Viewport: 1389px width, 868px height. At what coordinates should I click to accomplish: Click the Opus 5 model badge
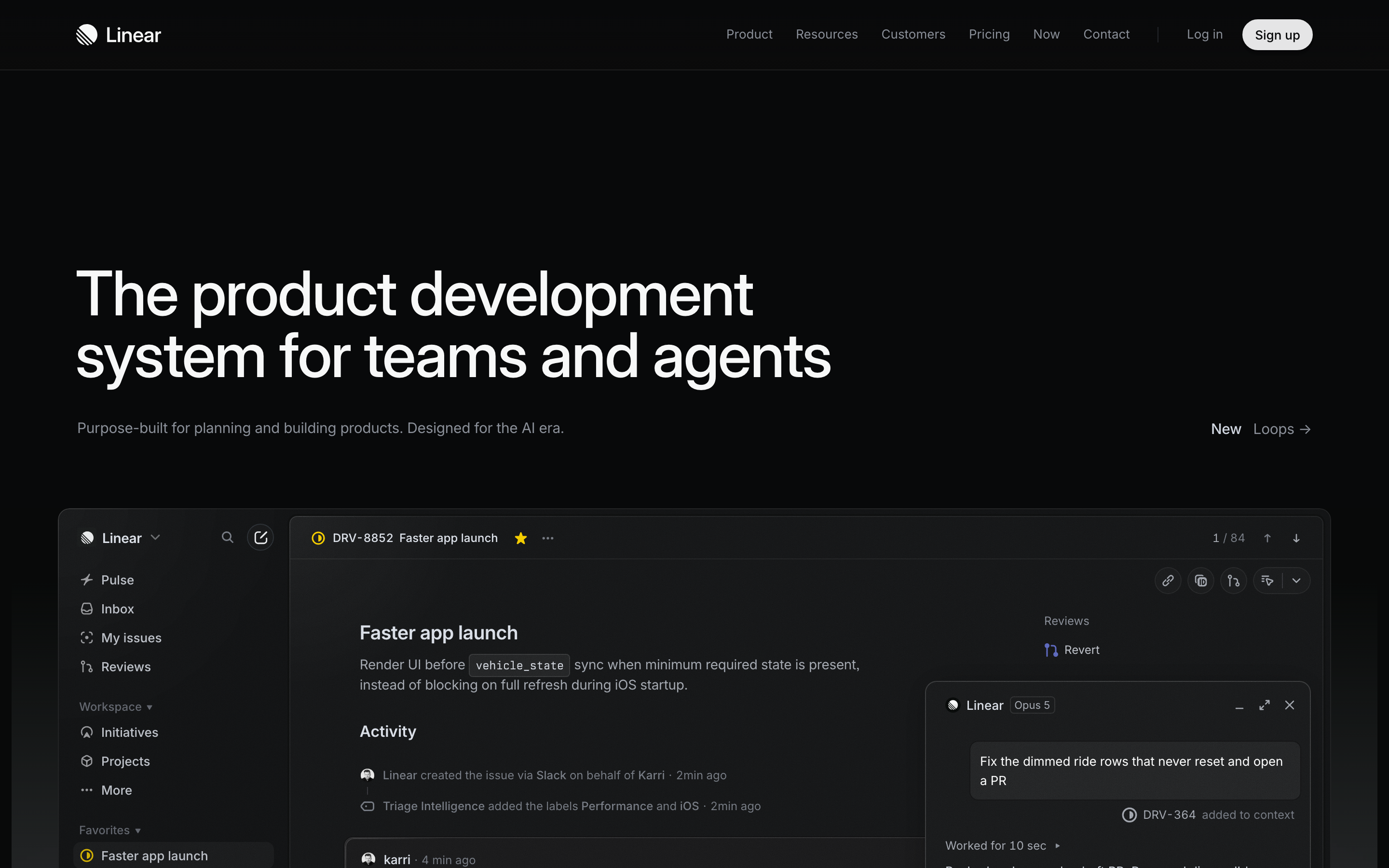click(1032, 705)
